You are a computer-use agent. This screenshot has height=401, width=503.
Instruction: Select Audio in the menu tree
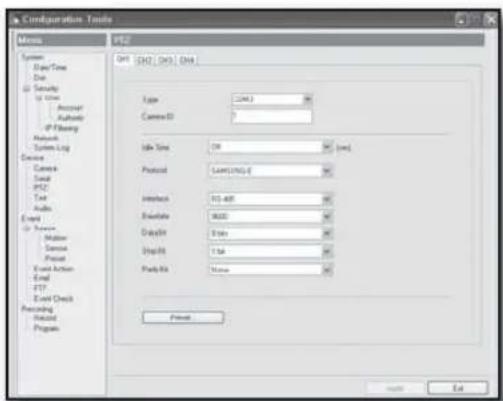click(x=43, y=208)
